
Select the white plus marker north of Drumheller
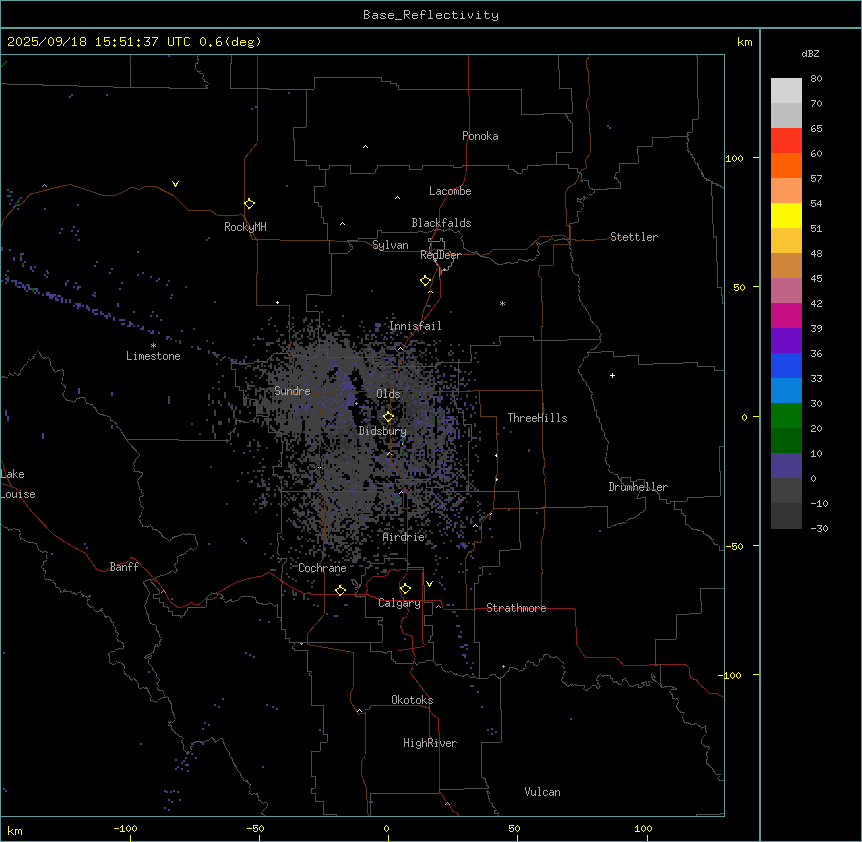[613, 375]
